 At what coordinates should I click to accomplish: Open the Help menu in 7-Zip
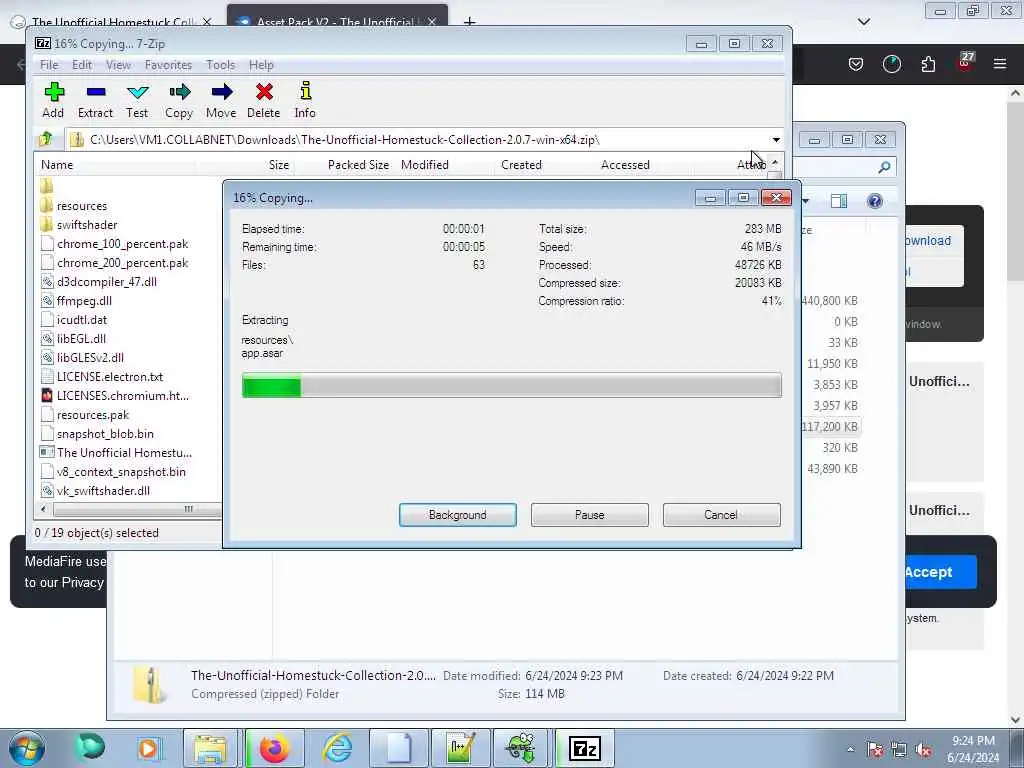[261, 65]
